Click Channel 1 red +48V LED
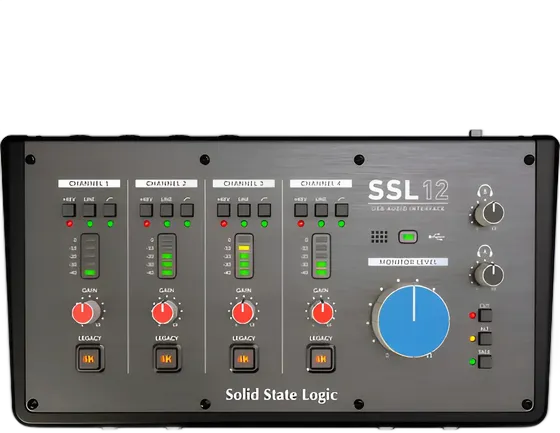Viewport: 560px width, 433px height. click(70, 224)
